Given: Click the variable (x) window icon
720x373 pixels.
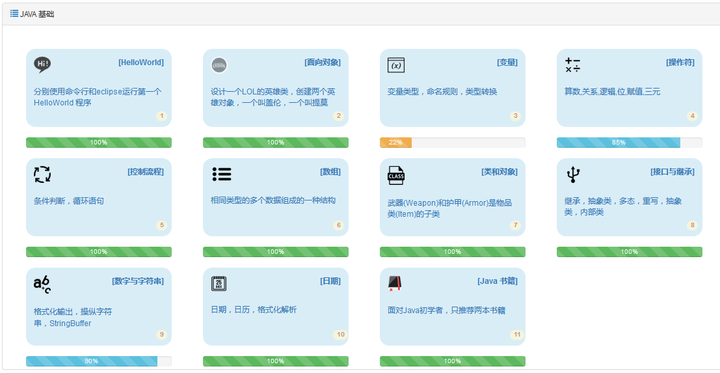Looking at the screenshot, I should click(x=396, y=65).
